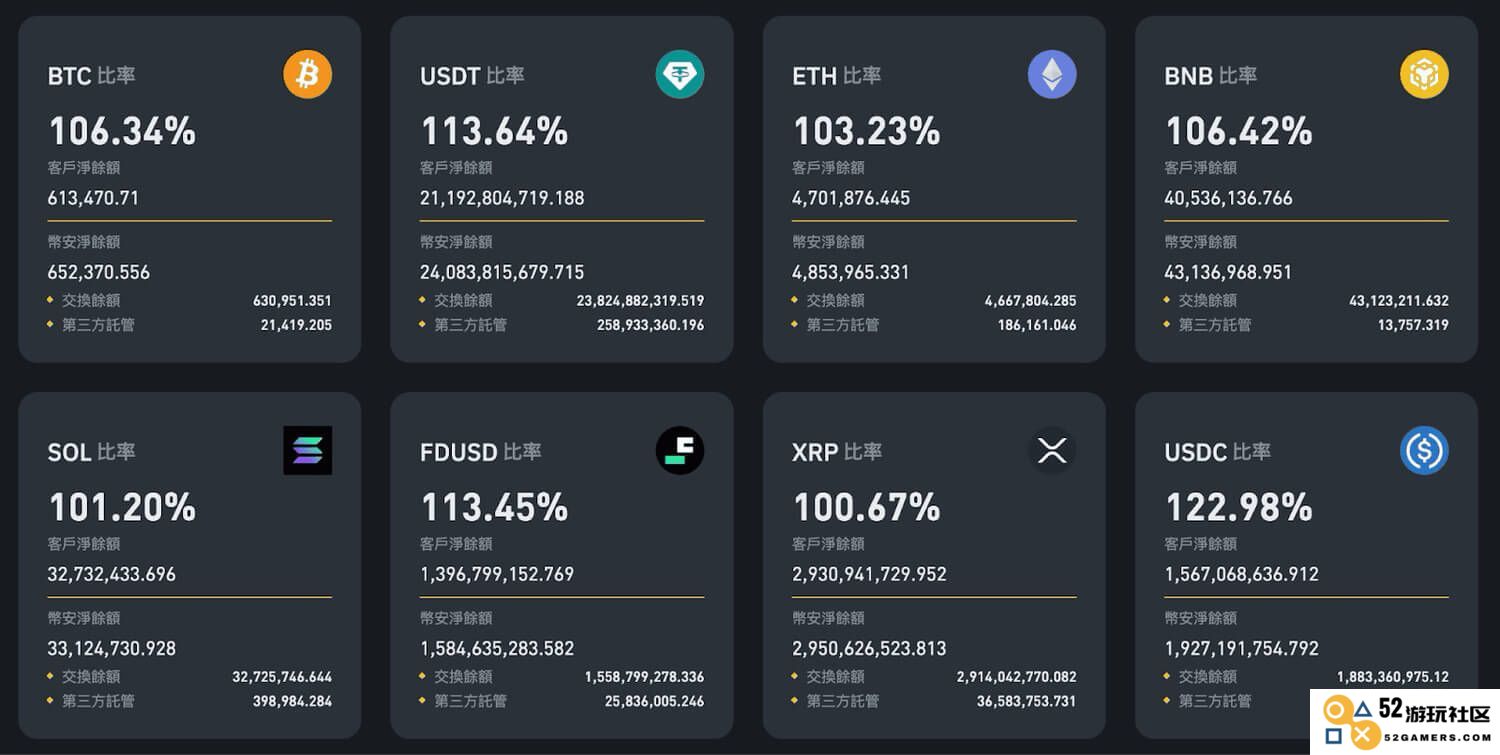Click the yellow divider line in ETH card
1500x755 pixels.
[934, 221]
